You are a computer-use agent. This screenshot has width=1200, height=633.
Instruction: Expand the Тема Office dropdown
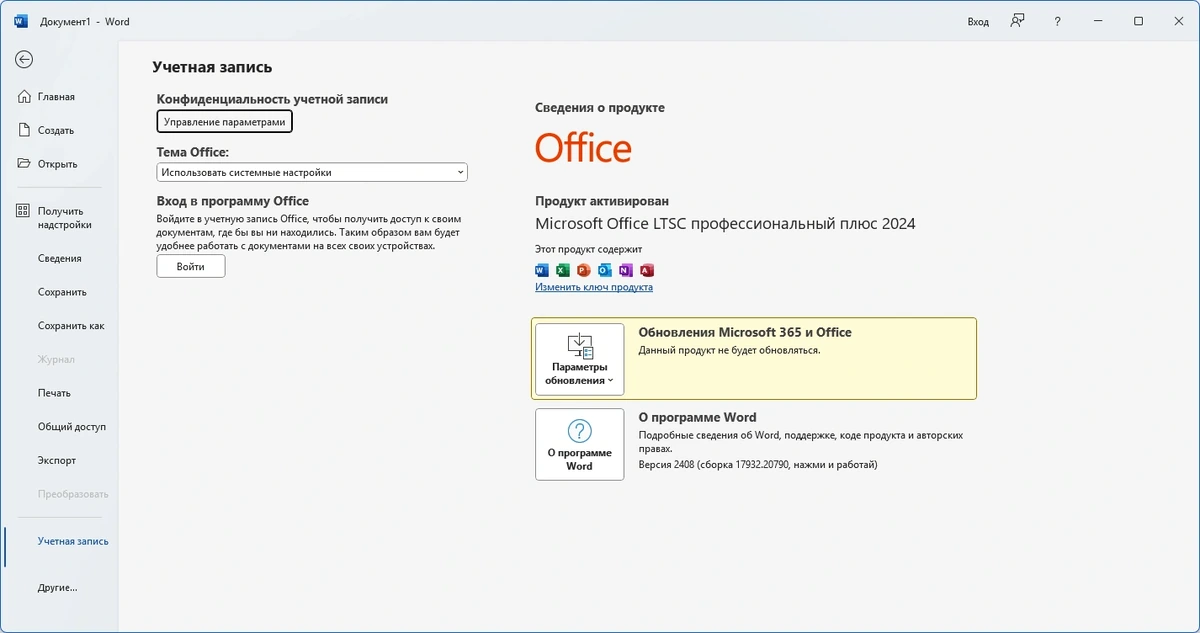(312, 172)
